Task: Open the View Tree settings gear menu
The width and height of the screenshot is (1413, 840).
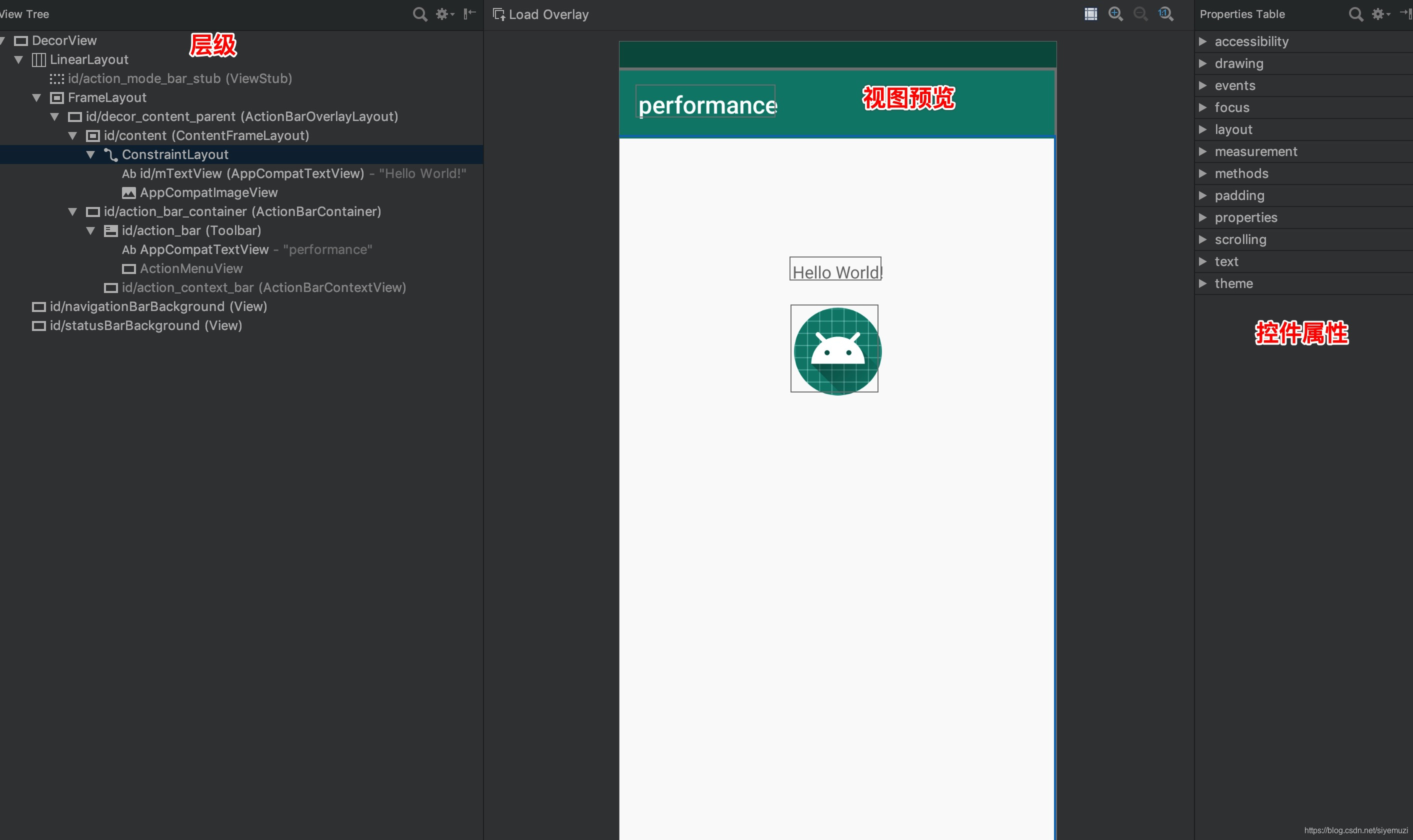Action: 444,14
